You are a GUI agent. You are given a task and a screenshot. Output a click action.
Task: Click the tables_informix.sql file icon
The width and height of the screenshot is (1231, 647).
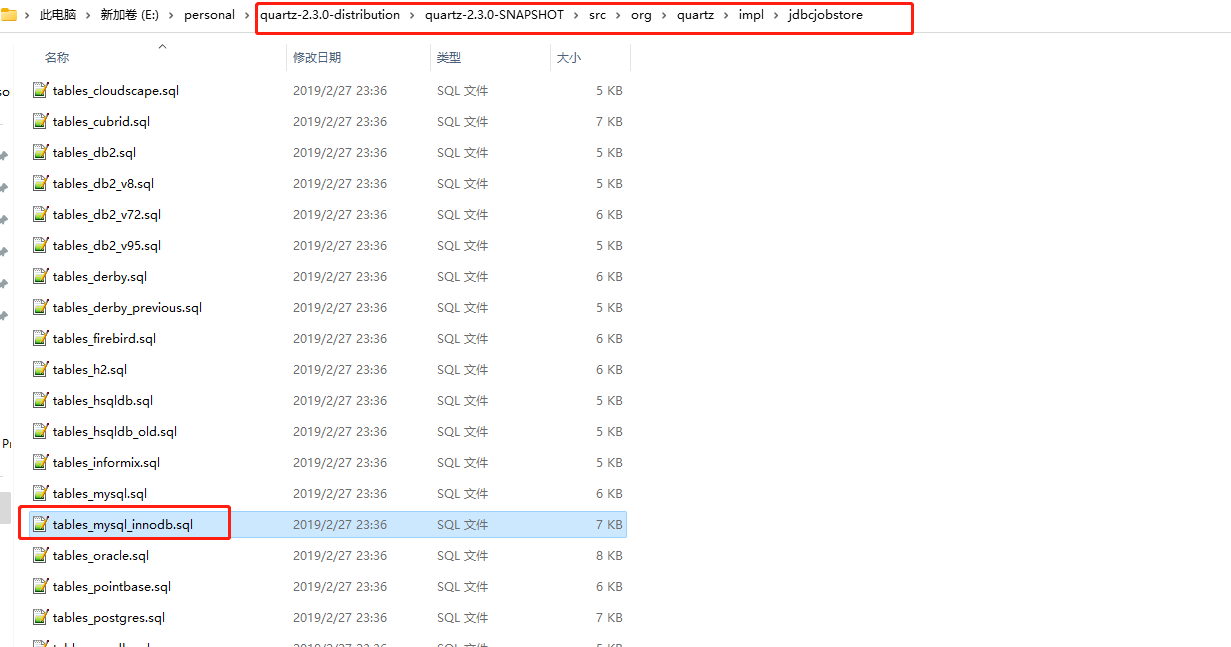40,462
